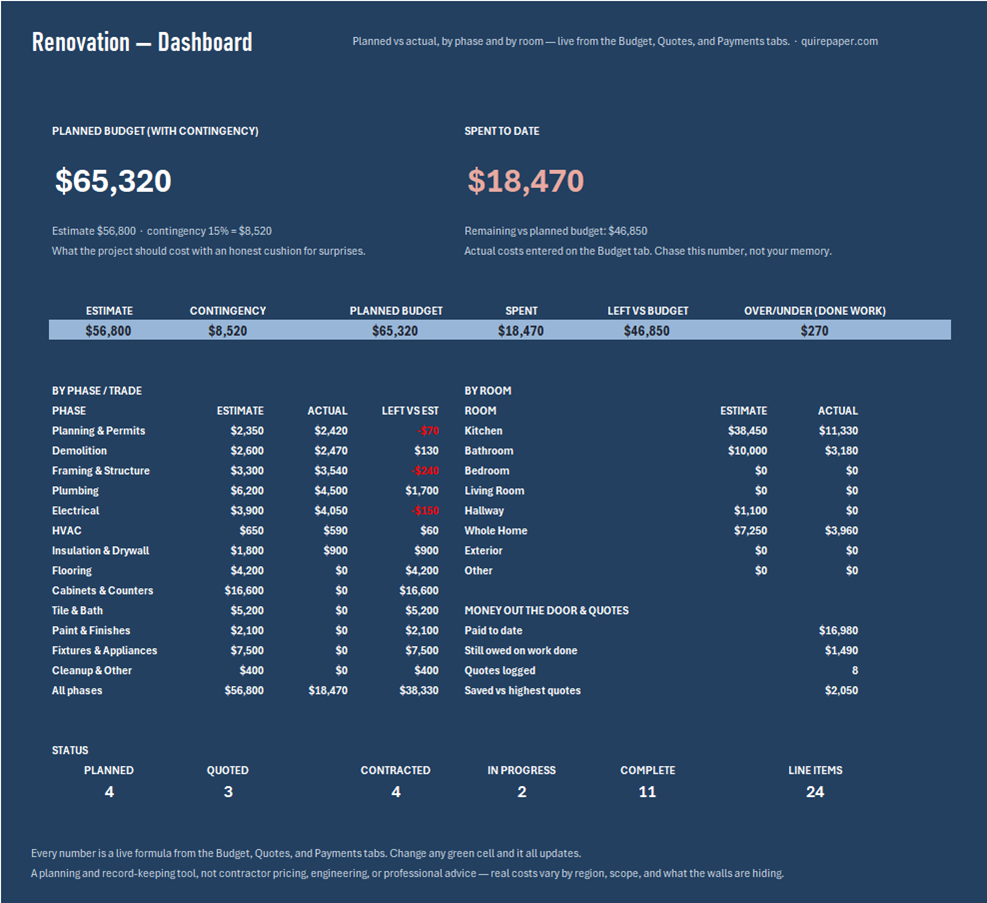Select the Whole Home room label
Image resolution: width=987 pixels, height=903 pixels.
[x=496, y=531]
